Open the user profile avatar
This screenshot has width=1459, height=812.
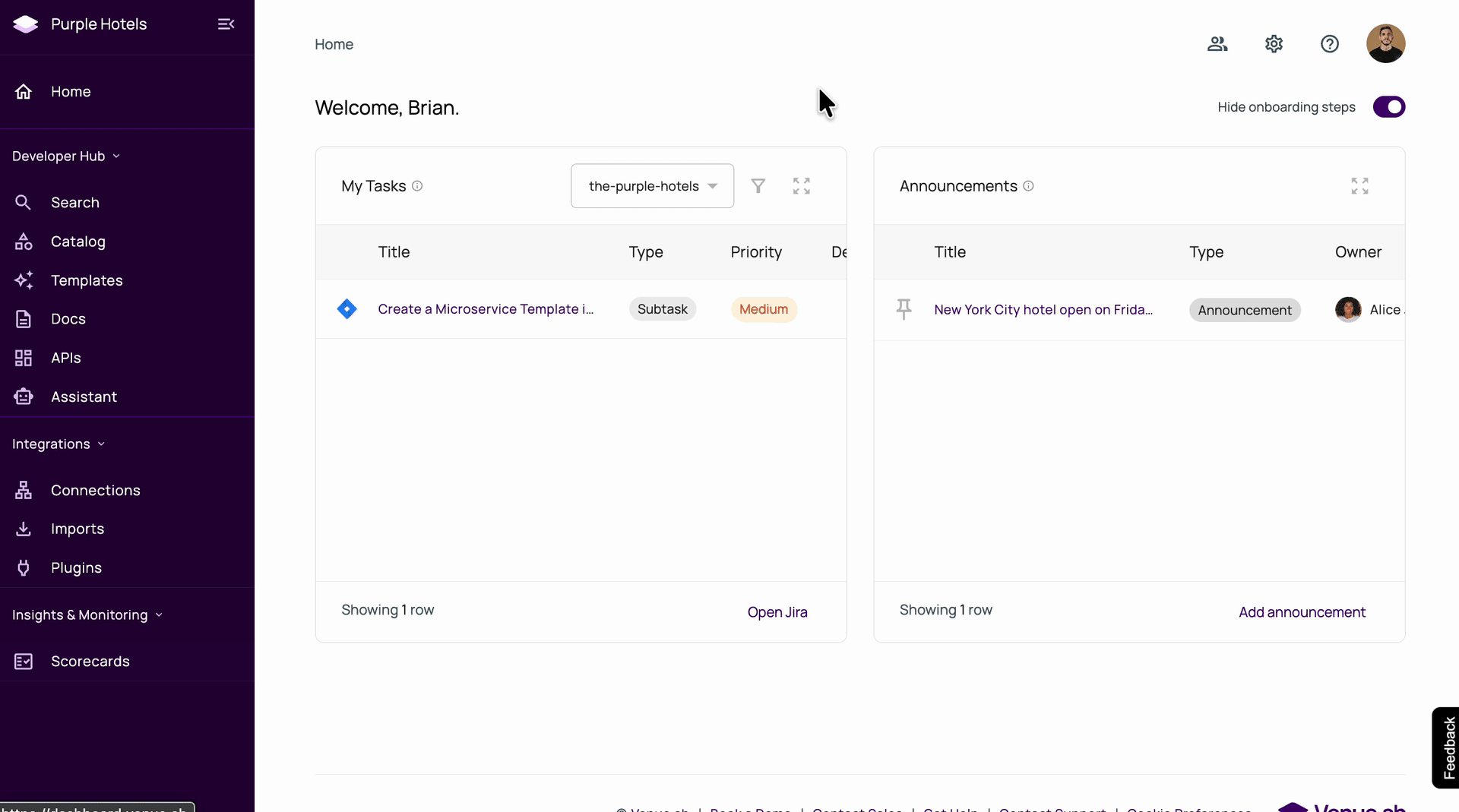(x=1385, y=44)
